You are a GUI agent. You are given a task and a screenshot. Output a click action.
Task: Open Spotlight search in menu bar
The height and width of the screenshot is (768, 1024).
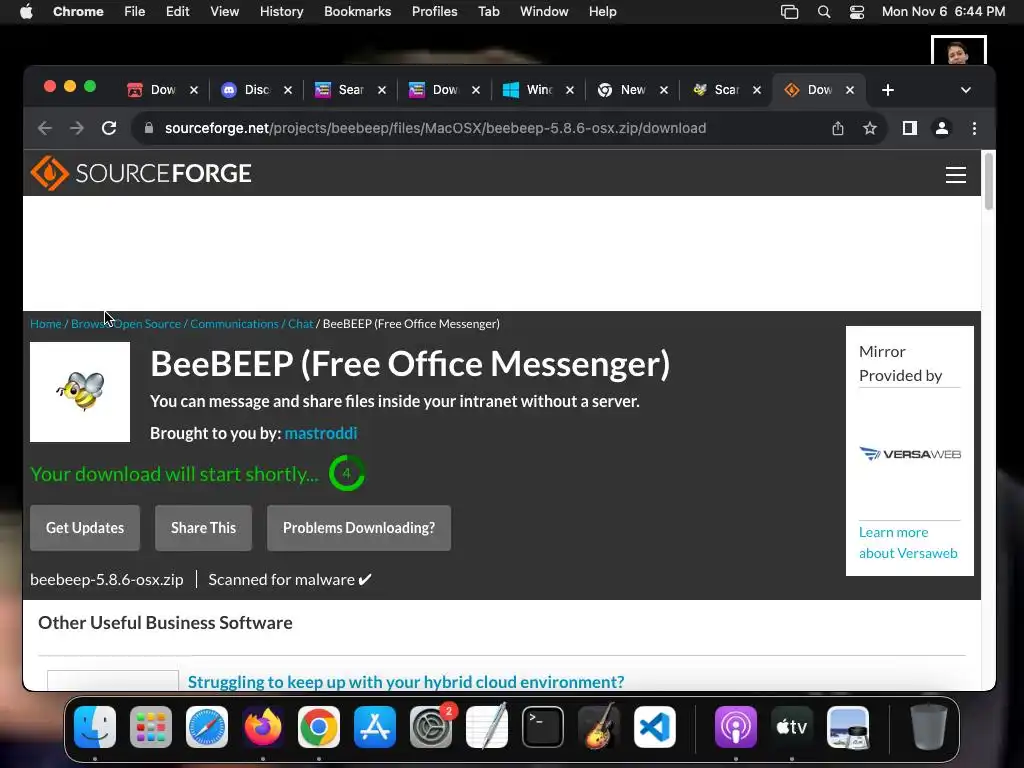click(x=824, y=12)
